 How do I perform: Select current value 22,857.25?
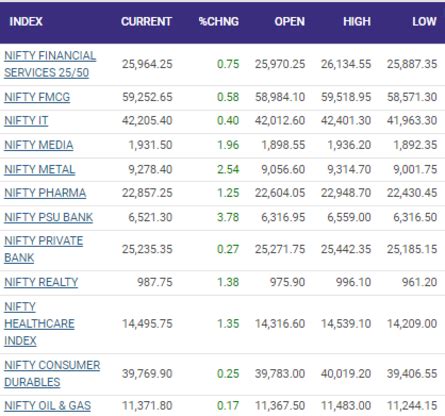coord(147,193)
